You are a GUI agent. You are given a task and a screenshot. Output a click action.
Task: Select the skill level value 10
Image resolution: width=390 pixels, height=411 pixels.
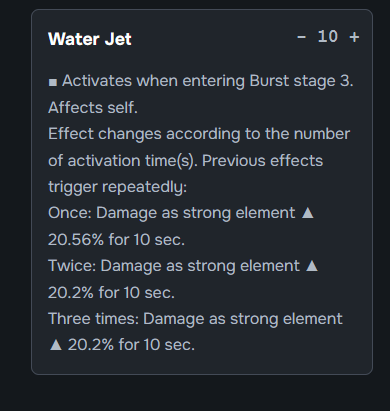coord(328,36)
